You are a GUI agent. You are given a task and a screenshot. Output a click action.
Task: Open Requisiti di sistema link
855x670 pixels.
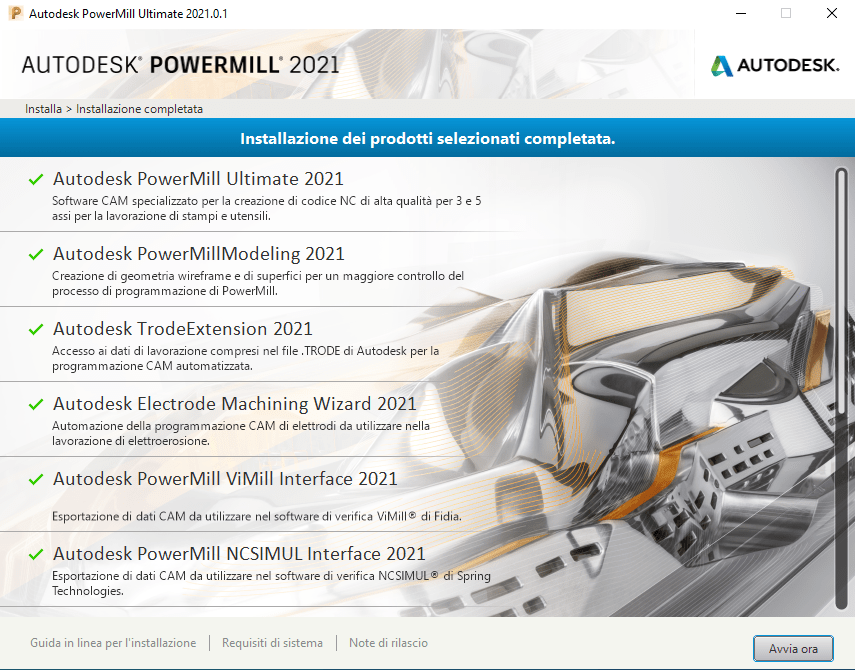pyautogui.click(x=272, y=643)
